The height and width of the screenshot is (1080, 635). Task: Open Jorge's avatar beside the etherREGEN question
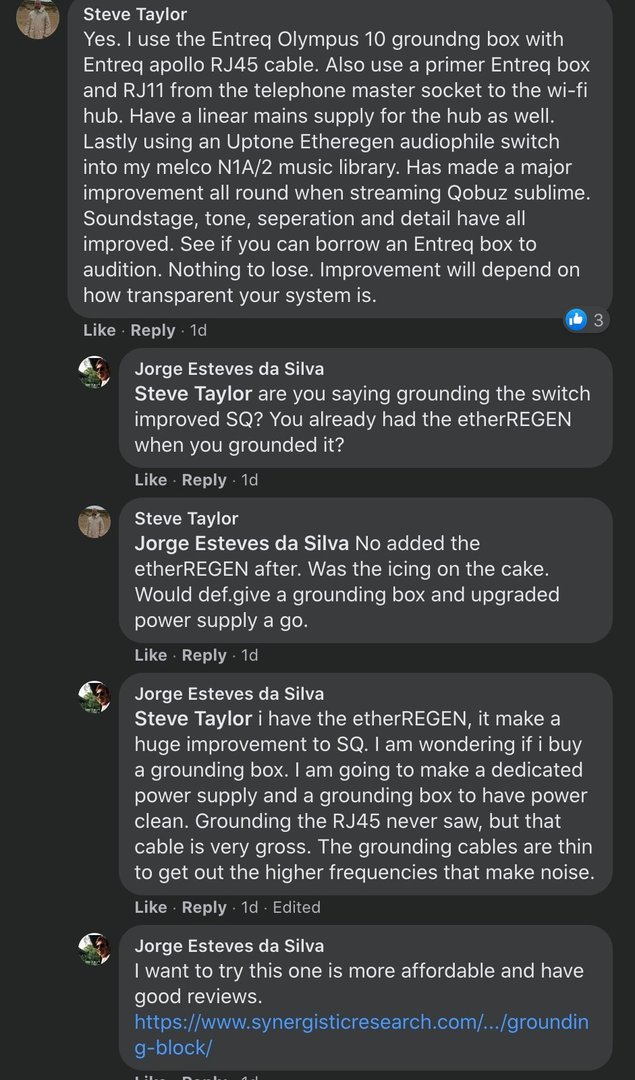click(x=95, y=371)
